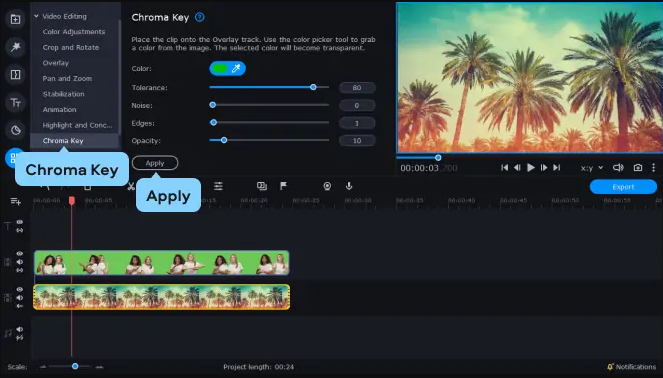The height and width of the screenshot is (378, 663).
Task: Open the Stickers clock-shaped tab
Action: [x=15, y=130]
